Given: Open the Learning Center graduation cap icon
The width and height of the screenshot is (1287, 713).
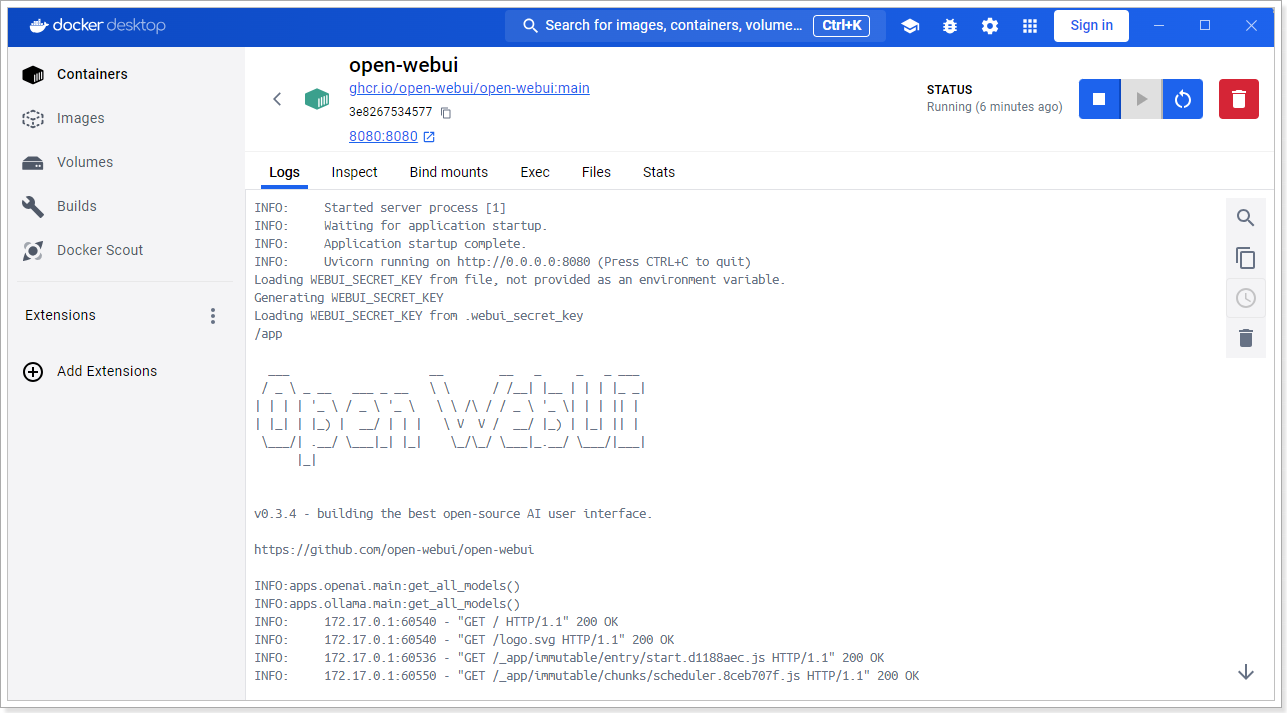Looking at the screenshot, I should [x=910, y=26].
